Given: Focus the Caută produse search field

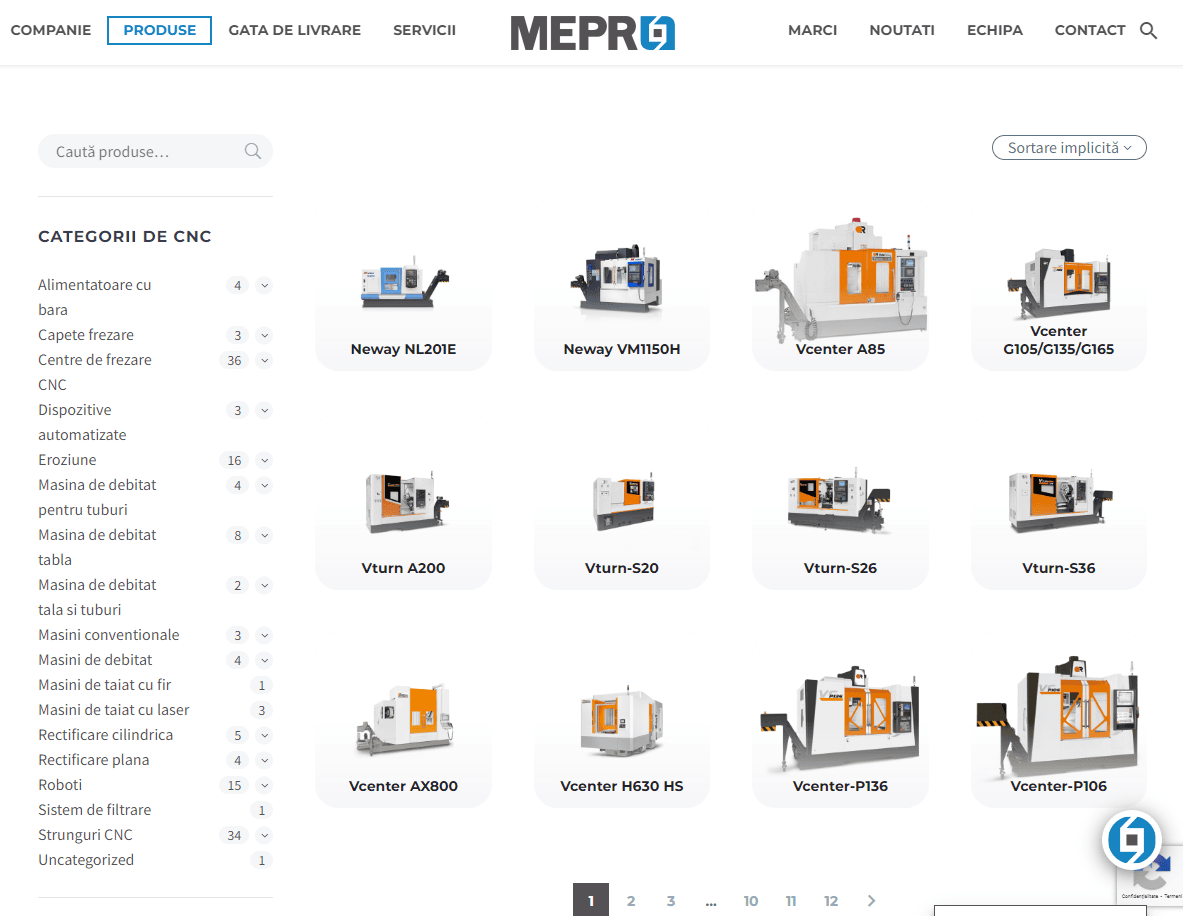Looking at the screenshot, I should point(155,151).
